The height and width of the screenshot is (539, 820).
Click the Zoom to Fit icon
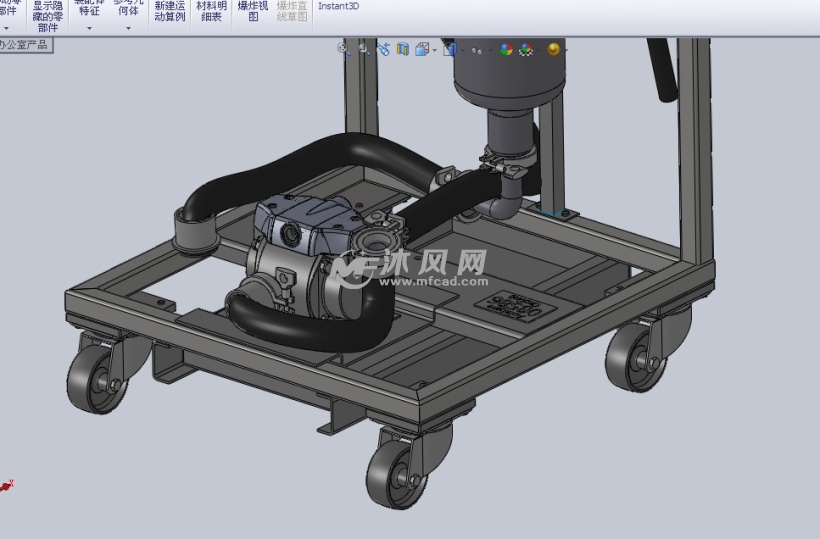[x=344, y=49]
